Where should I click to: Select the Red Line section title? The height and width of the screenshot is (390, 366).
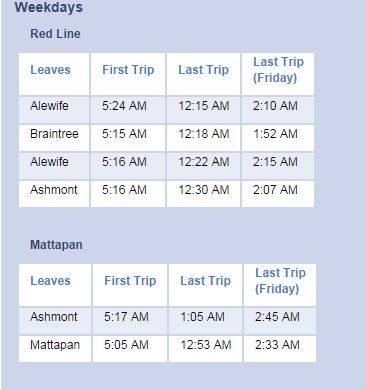click(55, 34)
